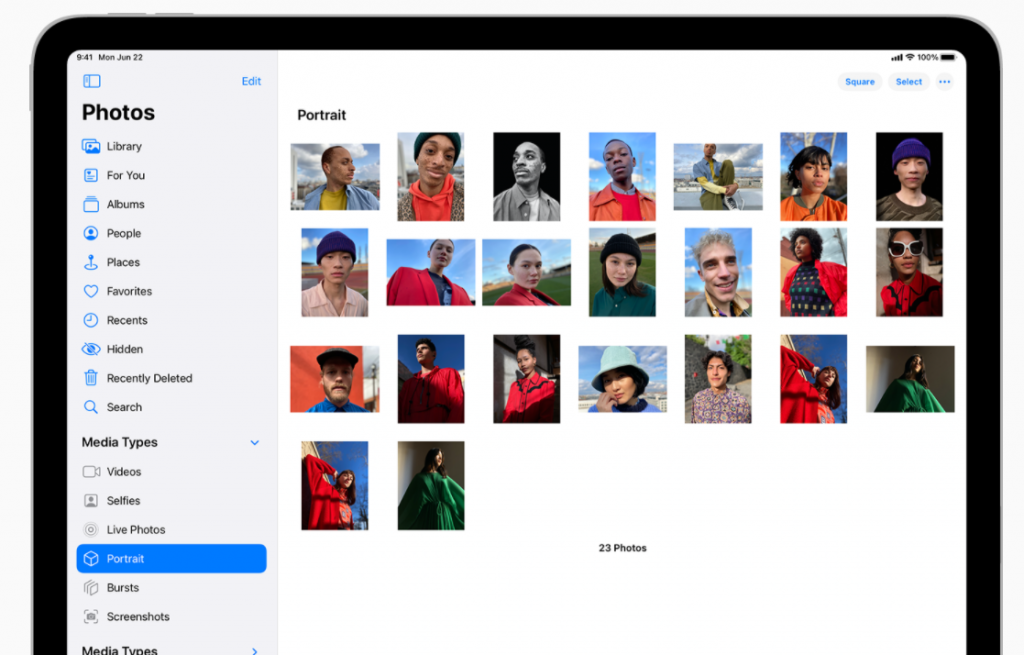Open the Recently Deleted trash icon
Screen dimensions: 1024x655
(91, 377)
